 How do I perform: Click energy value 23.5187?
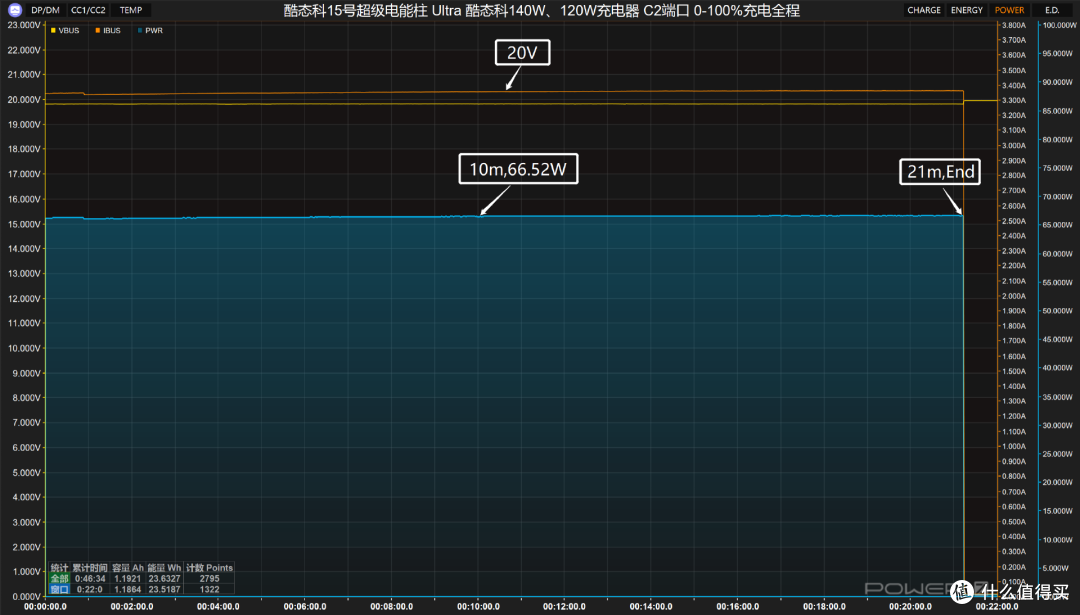165,590
